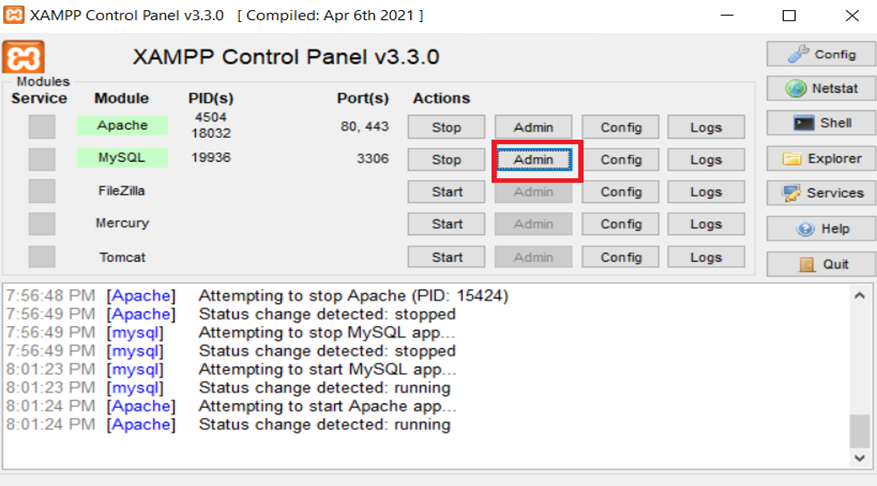The width and height of the screenshot is (877, 486).
Task: Toggle the Tomcat service checkbox
Action: [42, 257]
